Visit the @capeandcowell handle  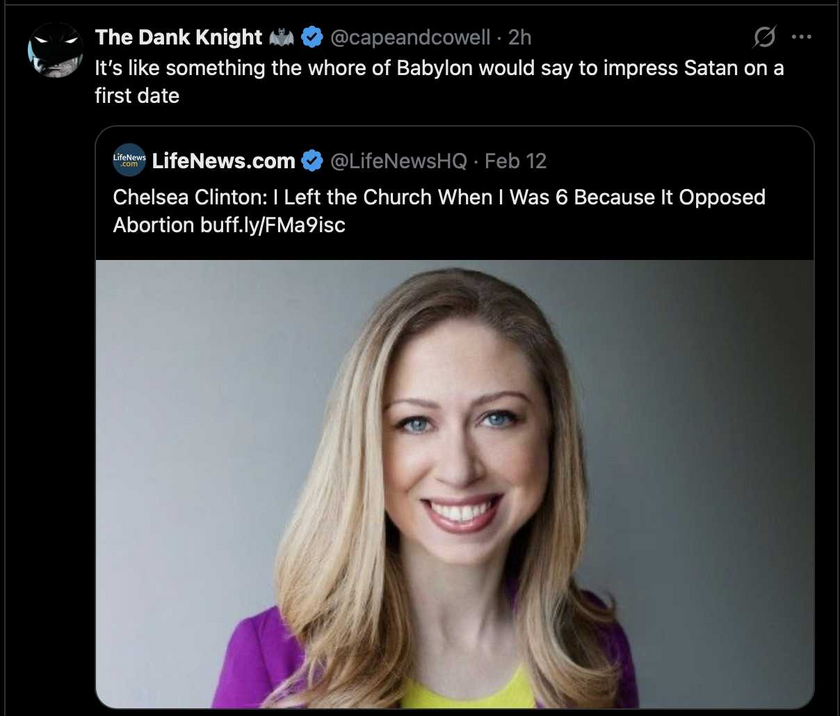[410, 38]
